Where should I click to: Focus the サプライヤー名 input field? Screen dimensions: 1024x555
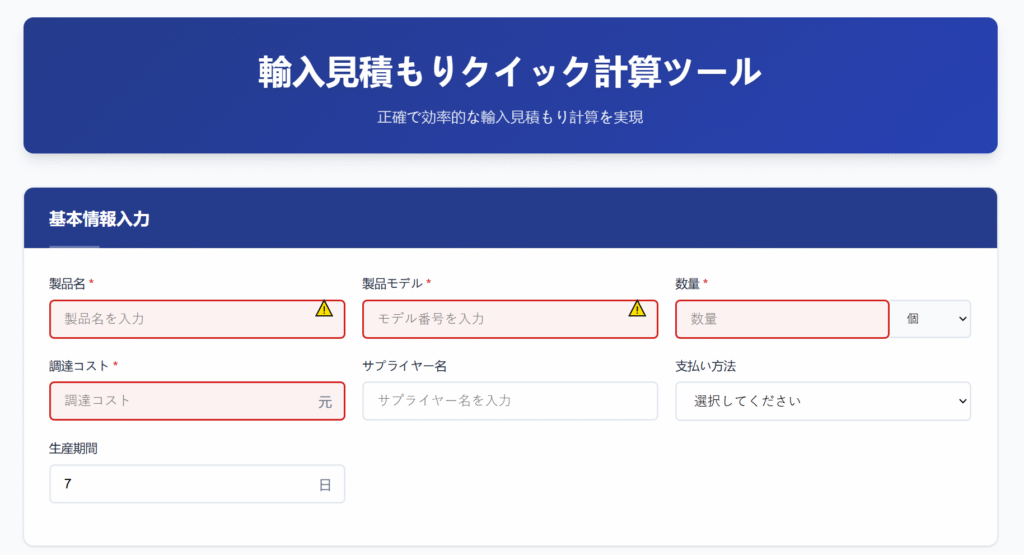(510, 401)
